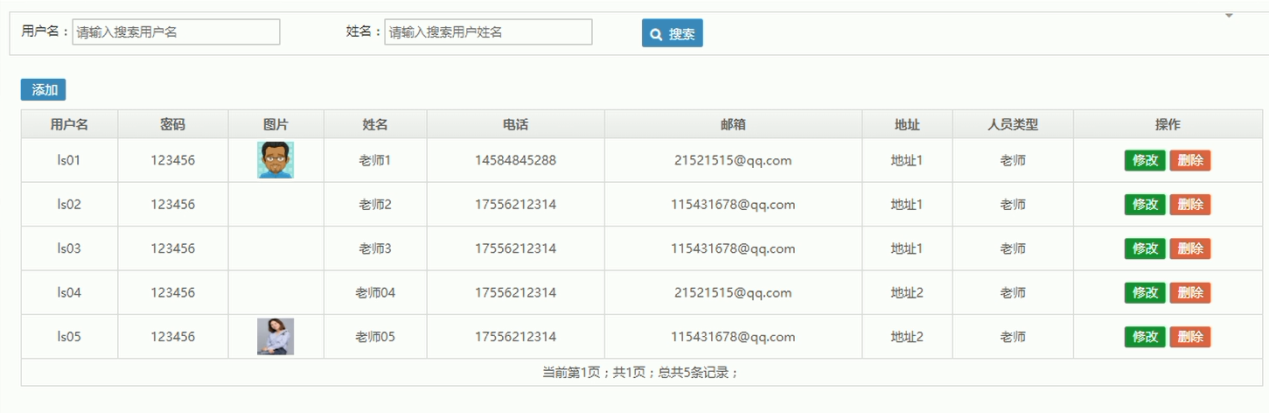Select the 电话 column header

[x=515, y=125]
